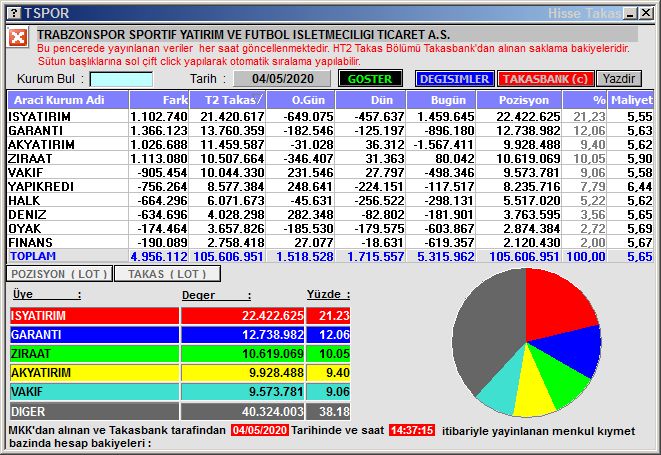Switch to POZISYON ( LOT ) tab

(x=59, y=274)
